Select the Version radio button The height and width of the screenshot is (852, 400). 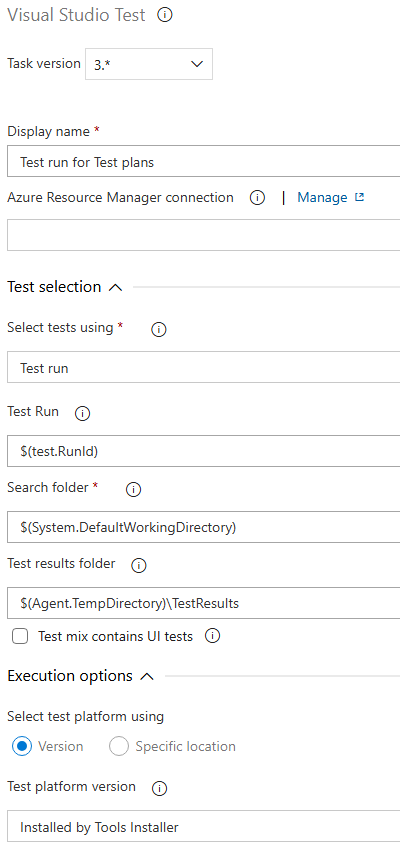pyautogui.click(x=22, y=746)
